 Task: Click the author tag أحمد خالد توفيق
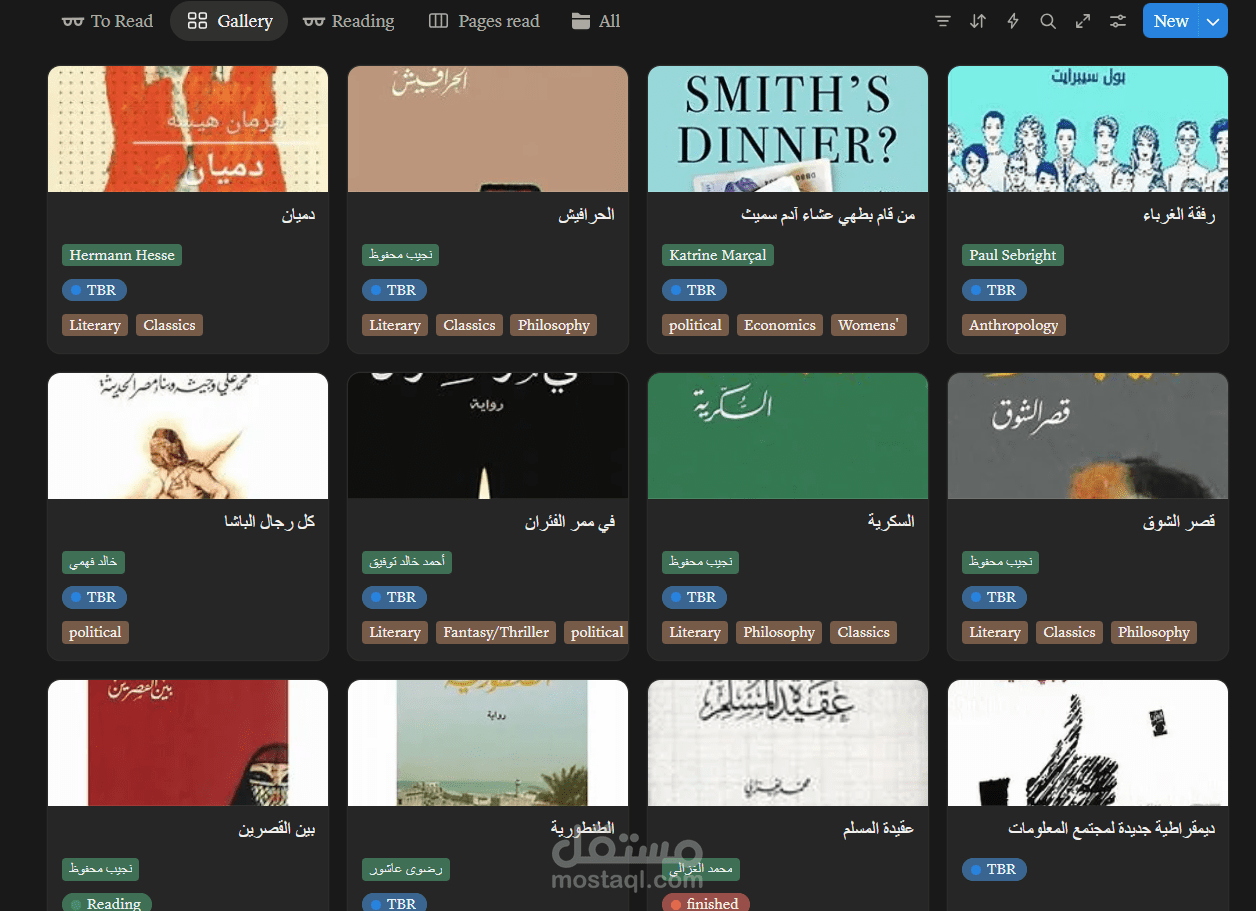[407, 562]
